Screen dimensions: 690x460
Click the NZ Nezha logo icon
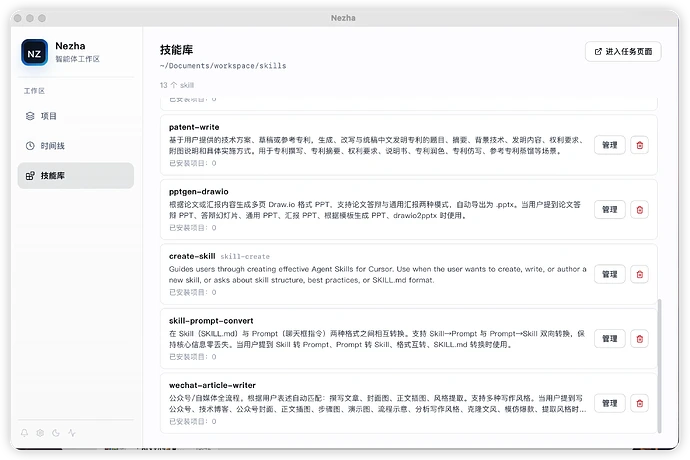pos(34,53)
